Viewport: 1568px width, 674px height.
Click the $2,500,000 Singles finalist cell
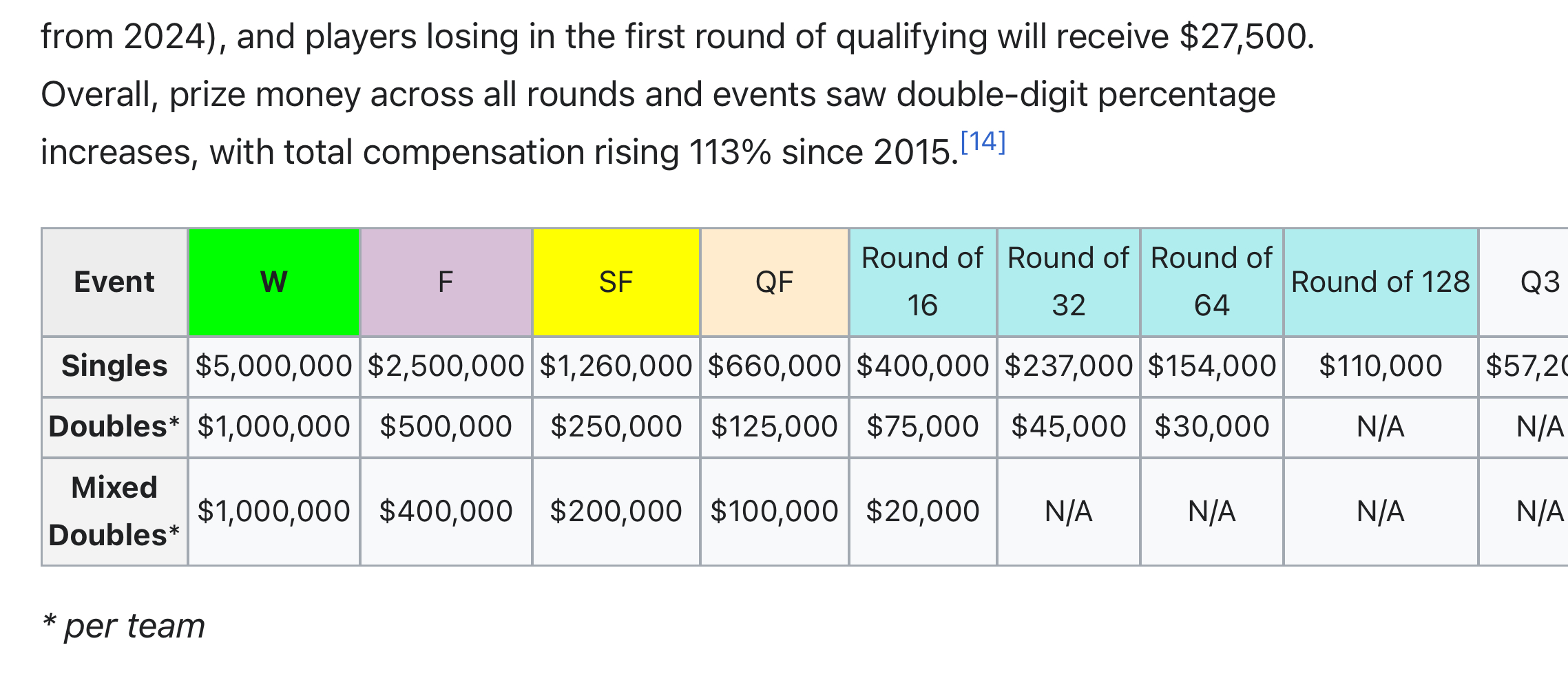pyautogui.click(x=446, y=366)
